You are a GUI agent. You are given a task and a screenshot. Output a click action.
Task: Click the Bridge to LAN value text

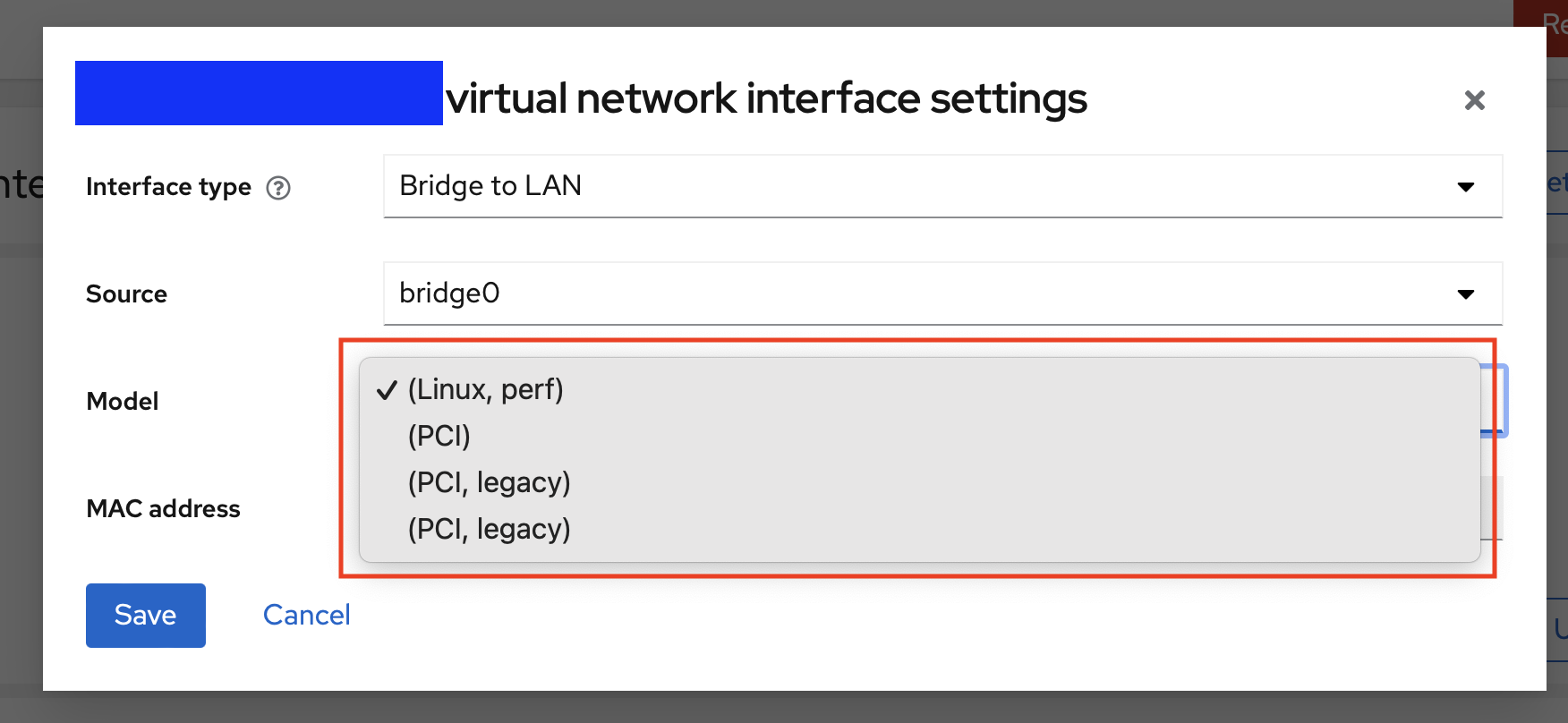[490, 186]
